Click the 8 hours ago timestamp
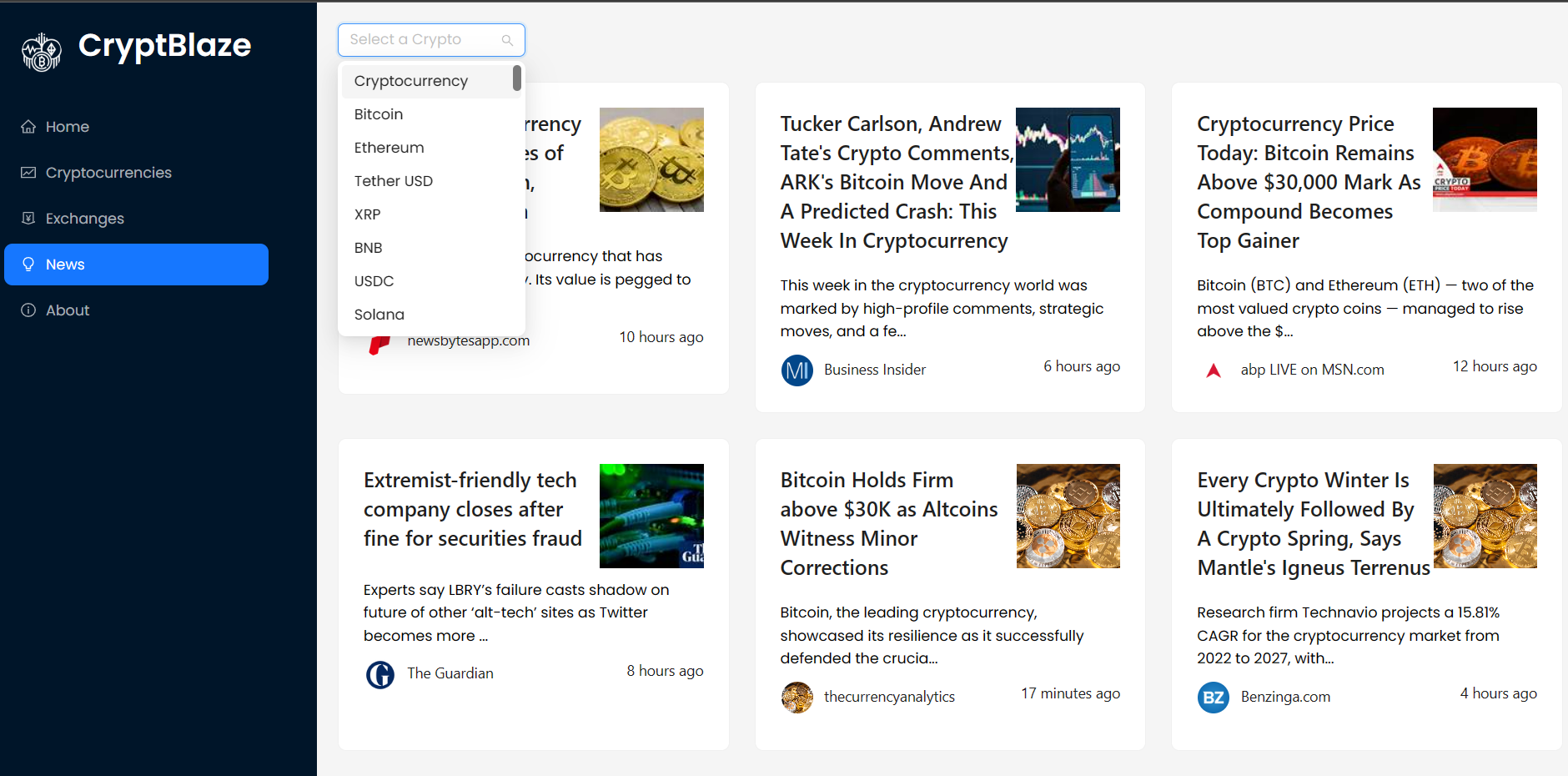Screen dimensions: 1568x776 click(665, 671)
